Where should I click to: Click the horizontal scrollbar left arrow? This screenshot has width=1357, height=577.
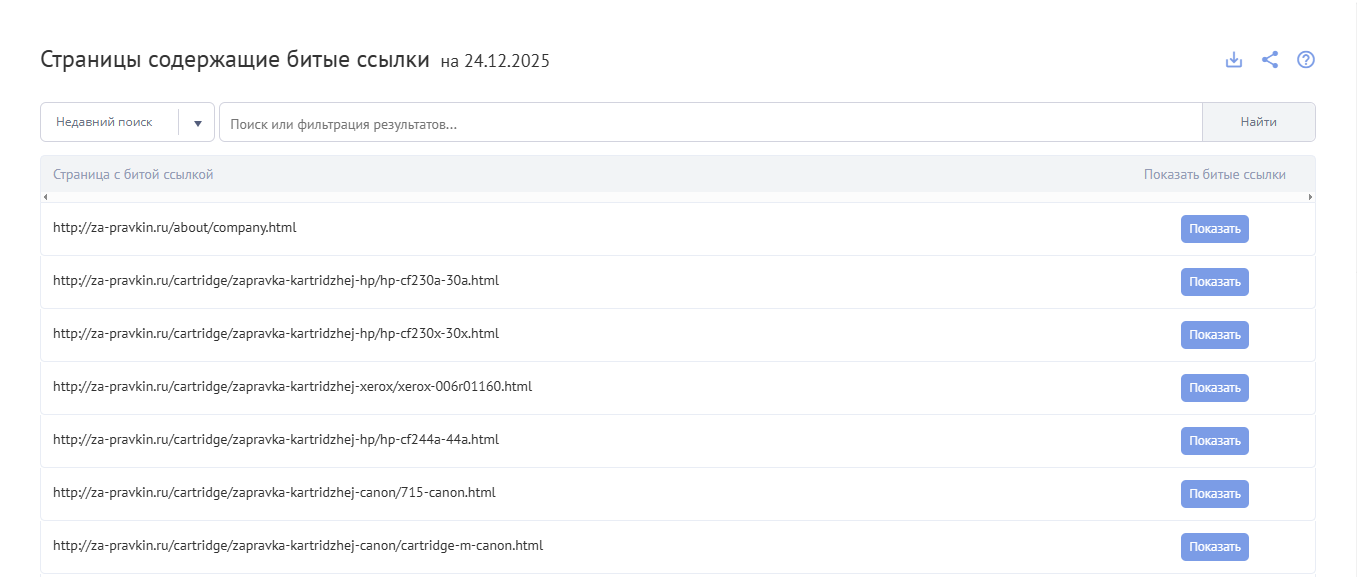[46, 197]
